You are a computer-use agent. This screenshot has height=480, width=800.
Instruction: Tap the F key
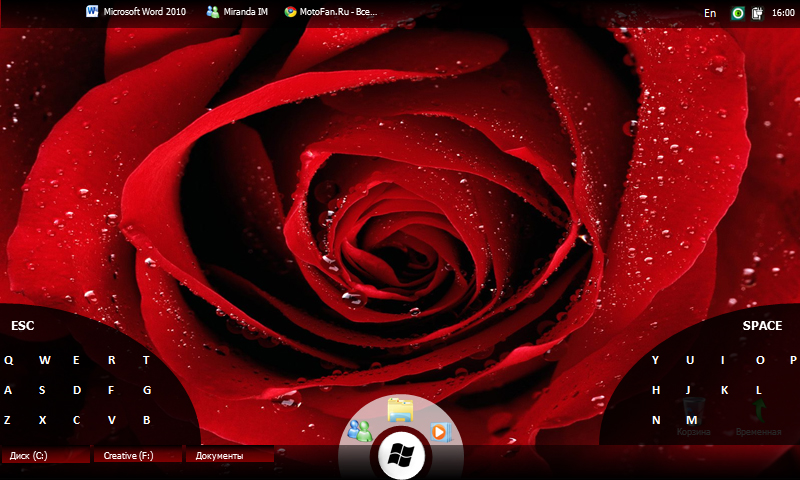(111, 390)
